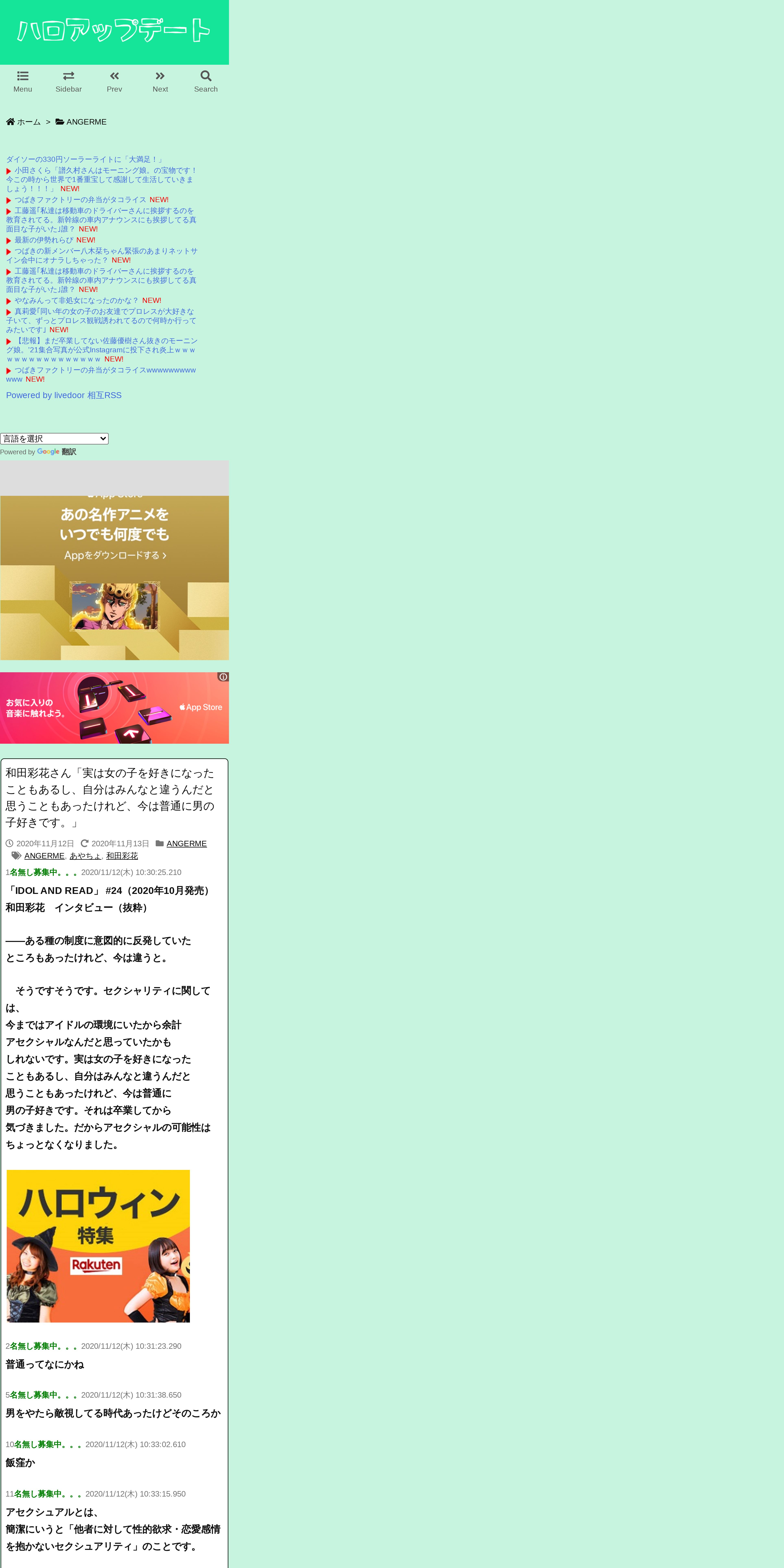Open 【悲報】佐藤優樹さん抜き article link
The image size is (784, 1568).
(x=102, y=350)
